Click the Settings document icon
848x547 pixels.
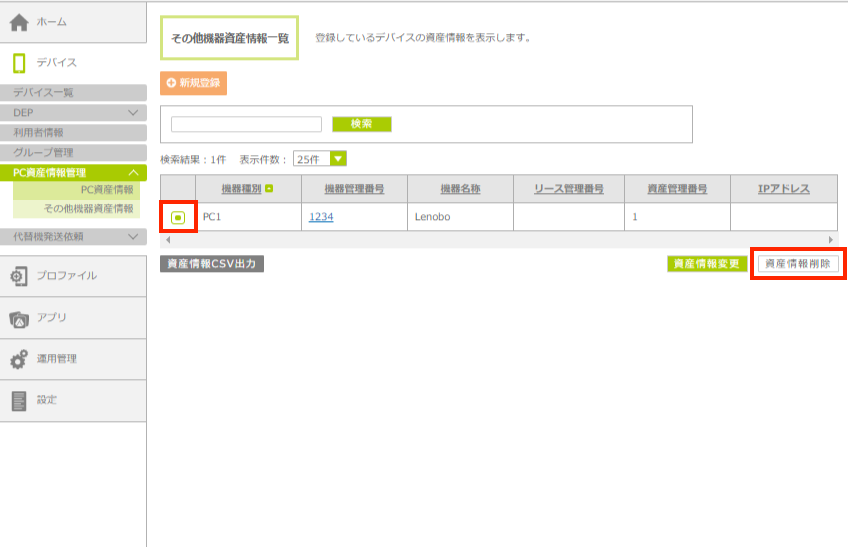coord(18,400)
